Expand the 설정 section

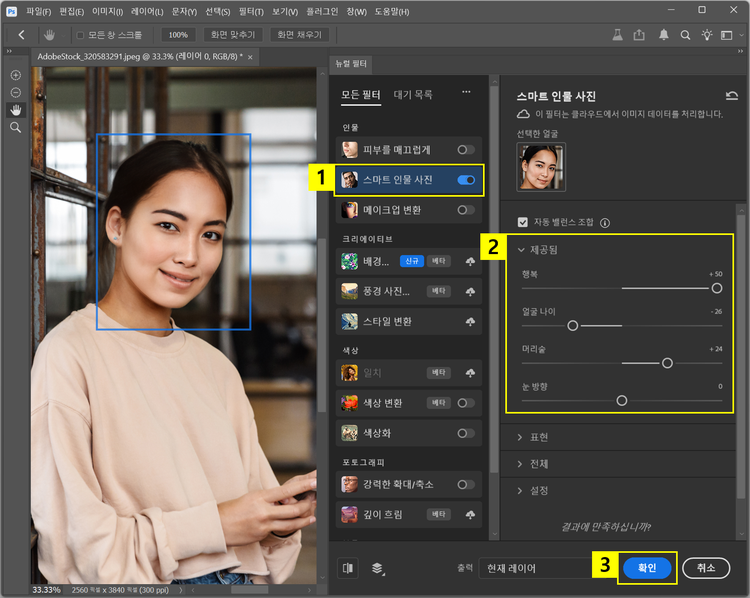(x=538, y=491)
